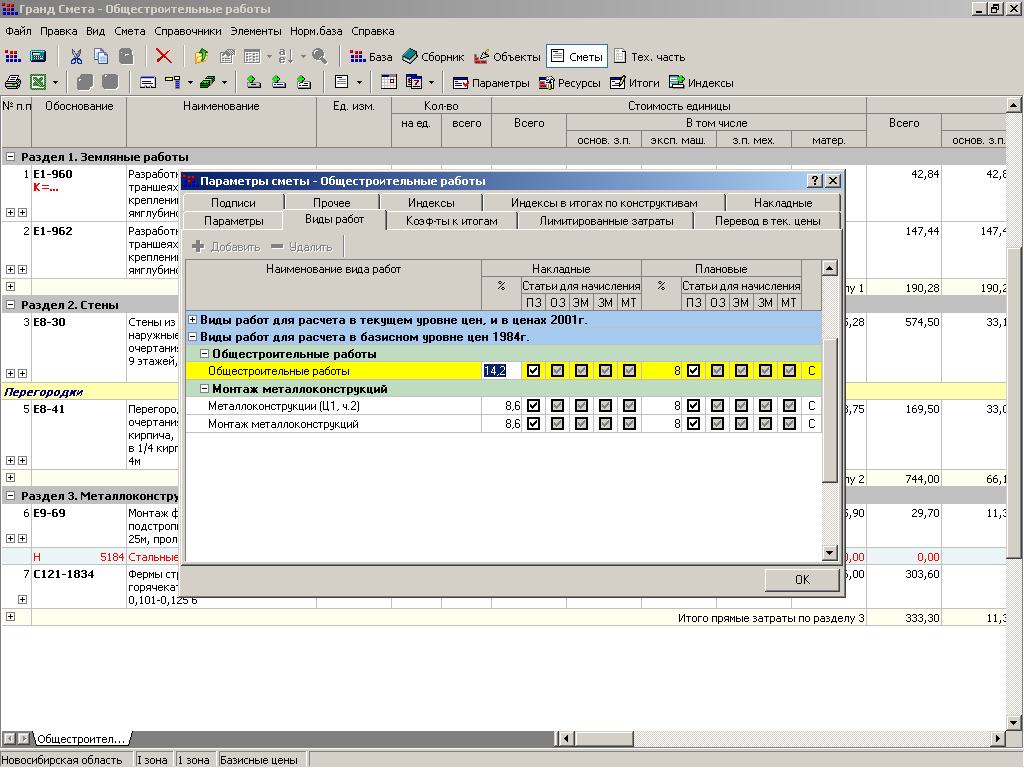Toggle Плановые МТ checkbox in Монтаж металлоконструкций row
The height and width of the screenshot is (768, 1024).
(790, 424)
